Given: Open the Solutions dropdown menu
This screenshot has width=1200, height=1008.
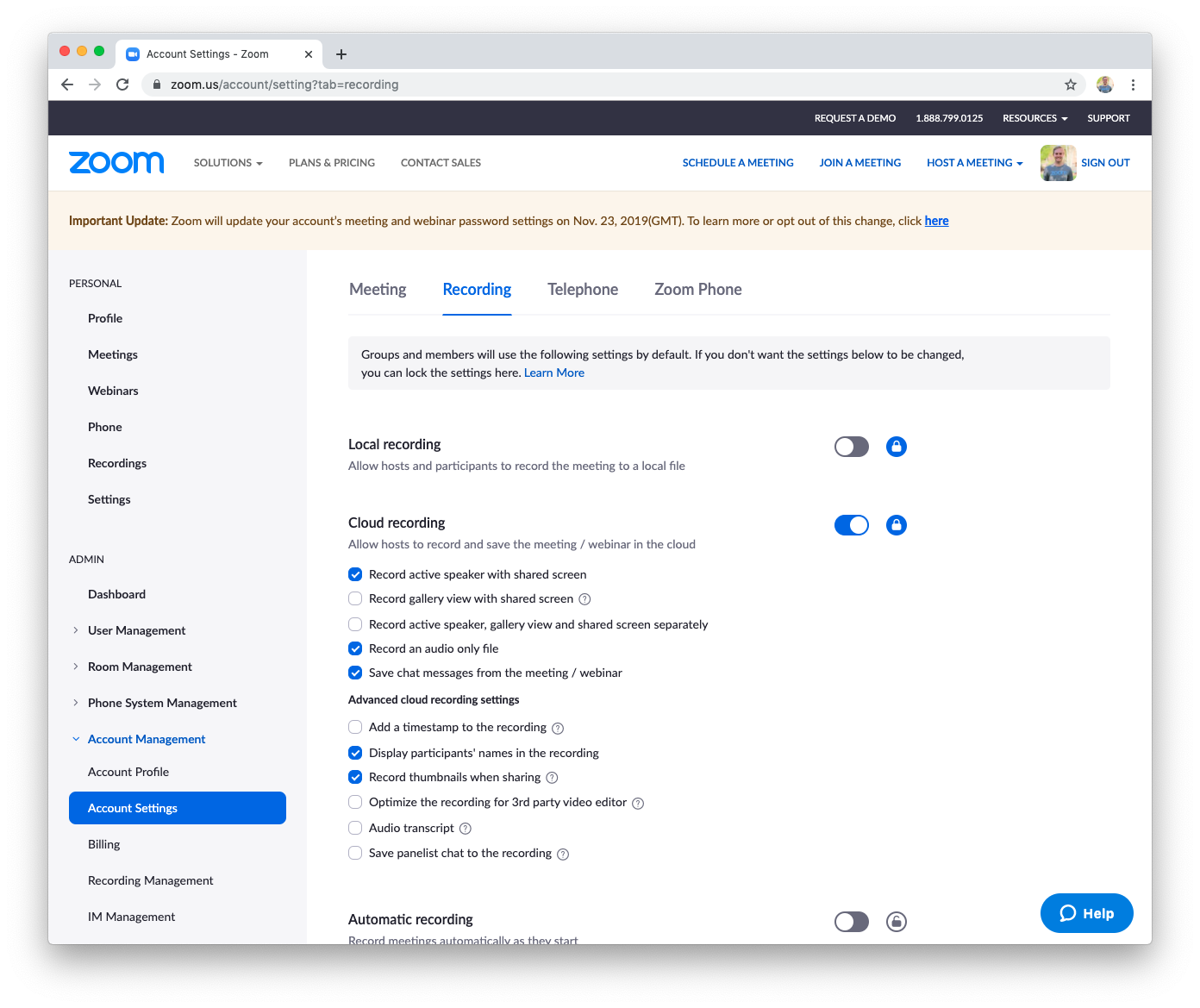Looking at the screenshot, I should point(228,163).
